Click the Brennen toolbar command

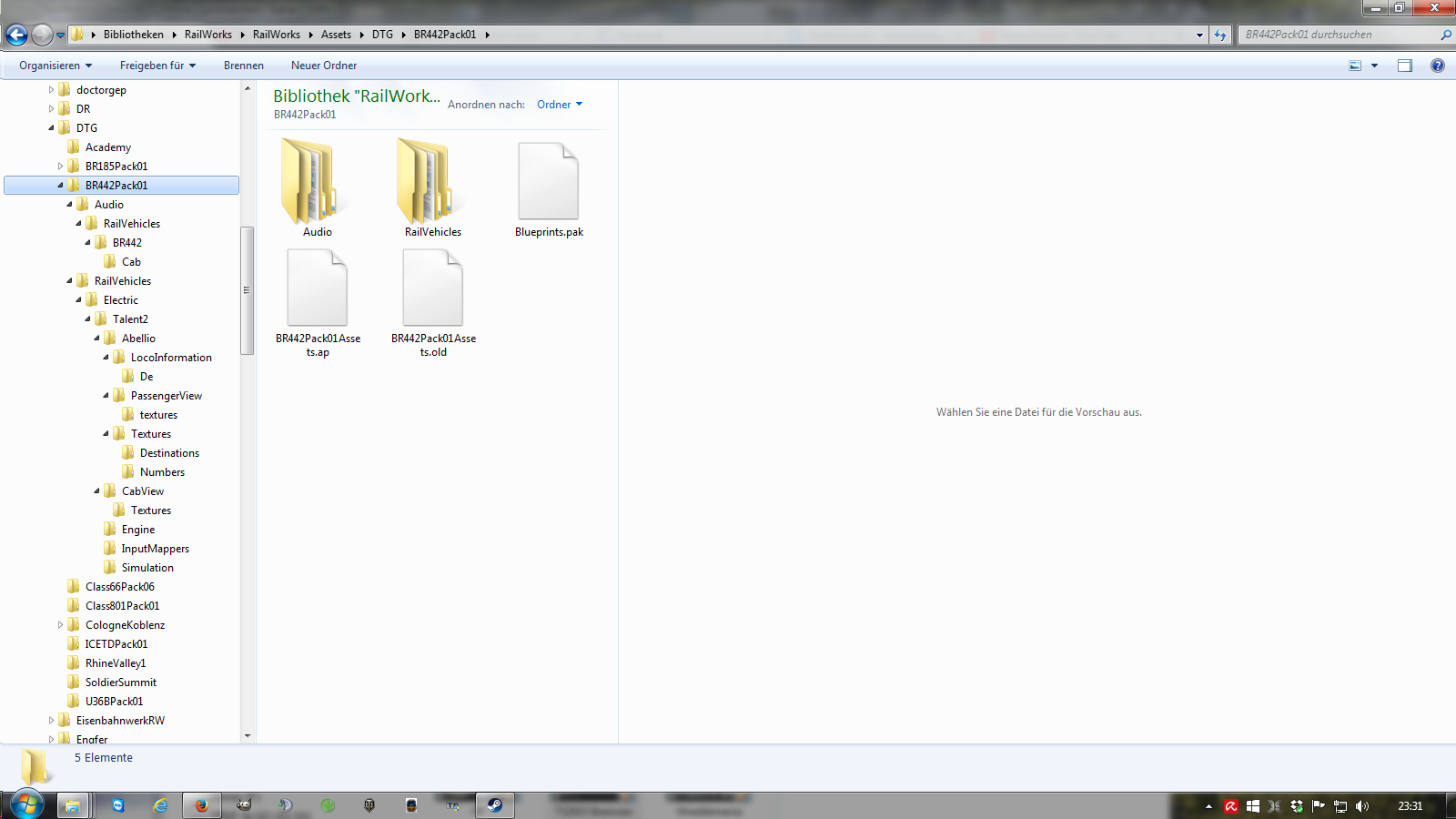(244, 66)
